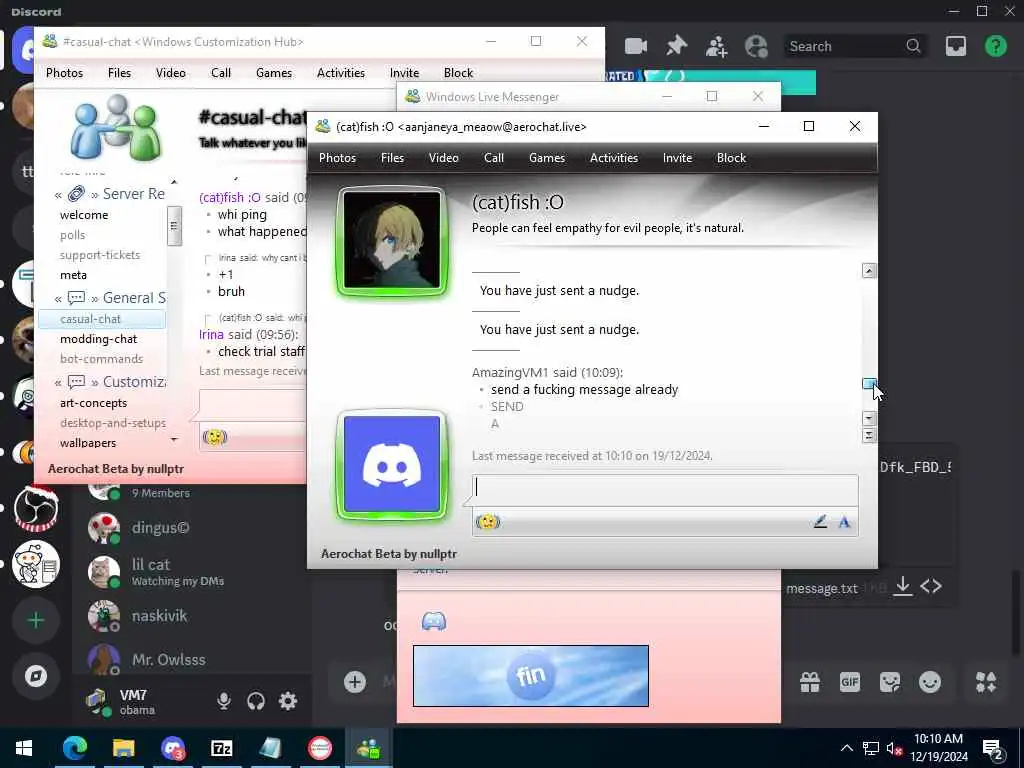View message.txt code preview

pos(931,586)
